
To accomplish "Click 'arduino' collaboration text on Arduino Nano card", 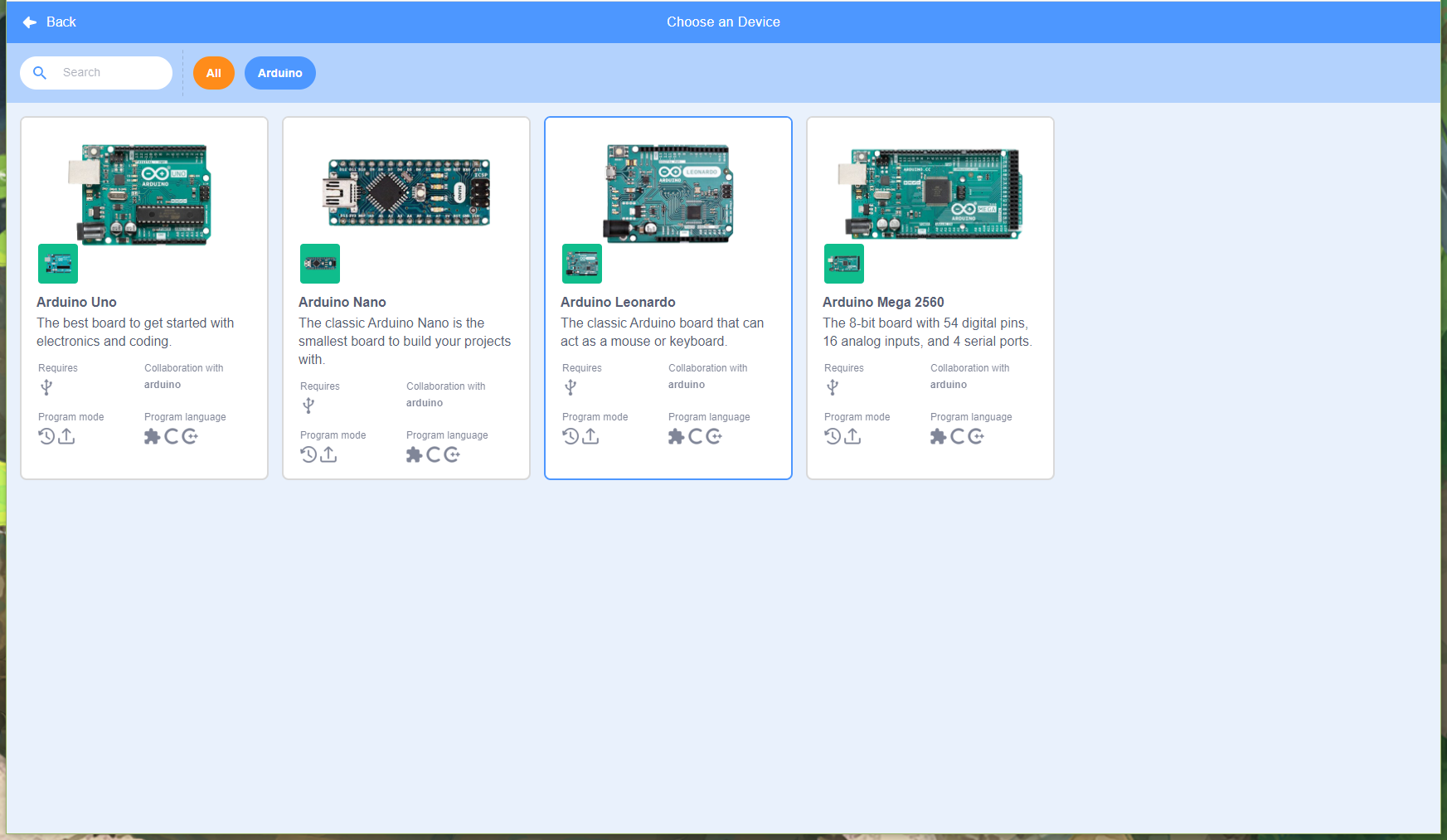I will tap(425, 403).
